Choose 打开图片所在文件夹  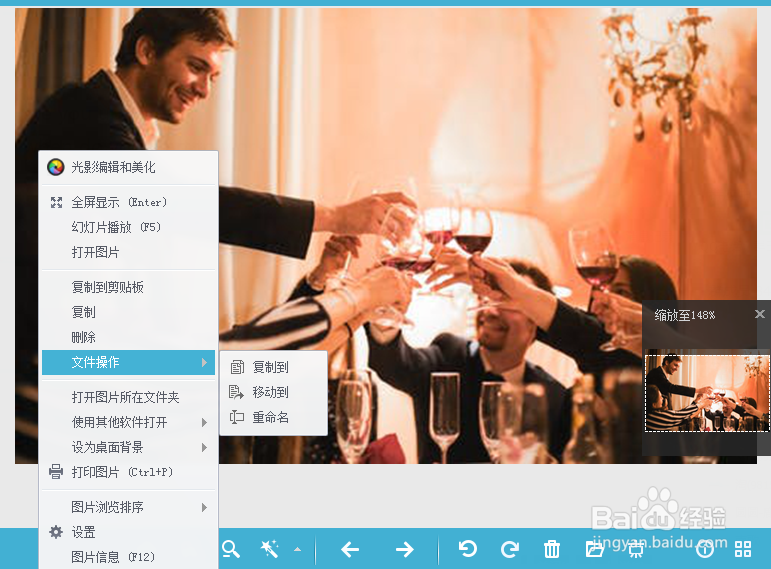click(128, 397)
